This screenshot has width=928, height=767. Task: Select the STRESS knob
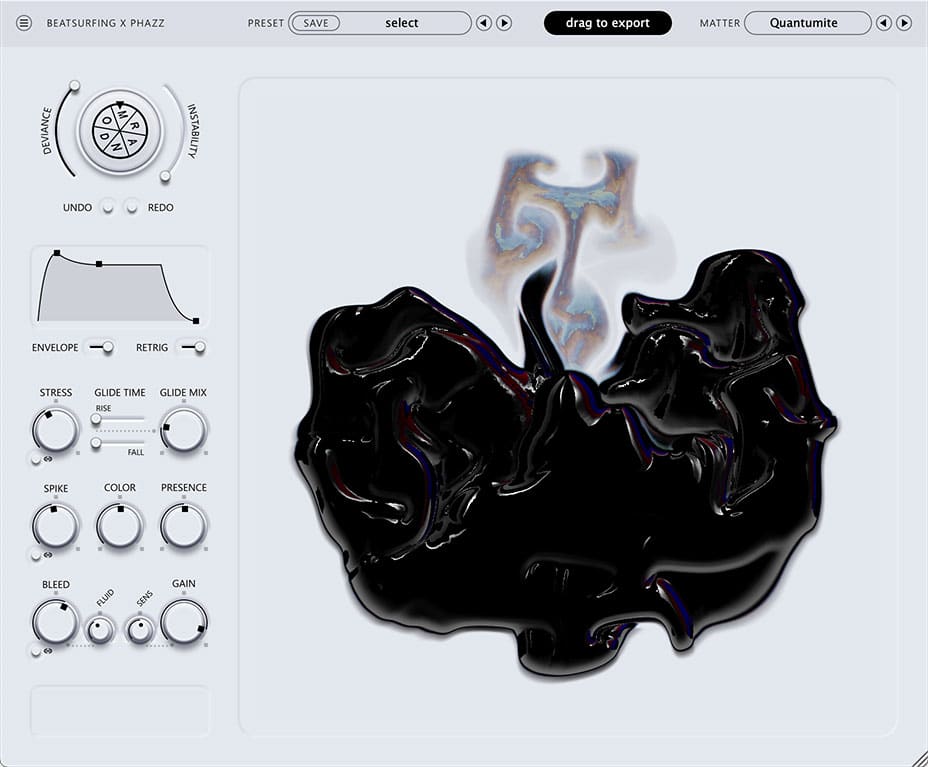coord(55,430)
